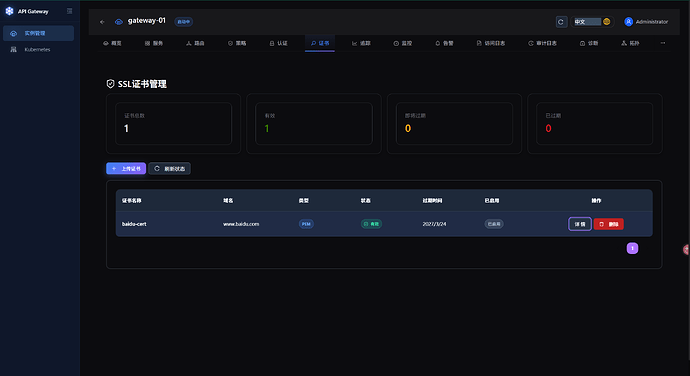Click the green 有效 status badge

point(371,224)
